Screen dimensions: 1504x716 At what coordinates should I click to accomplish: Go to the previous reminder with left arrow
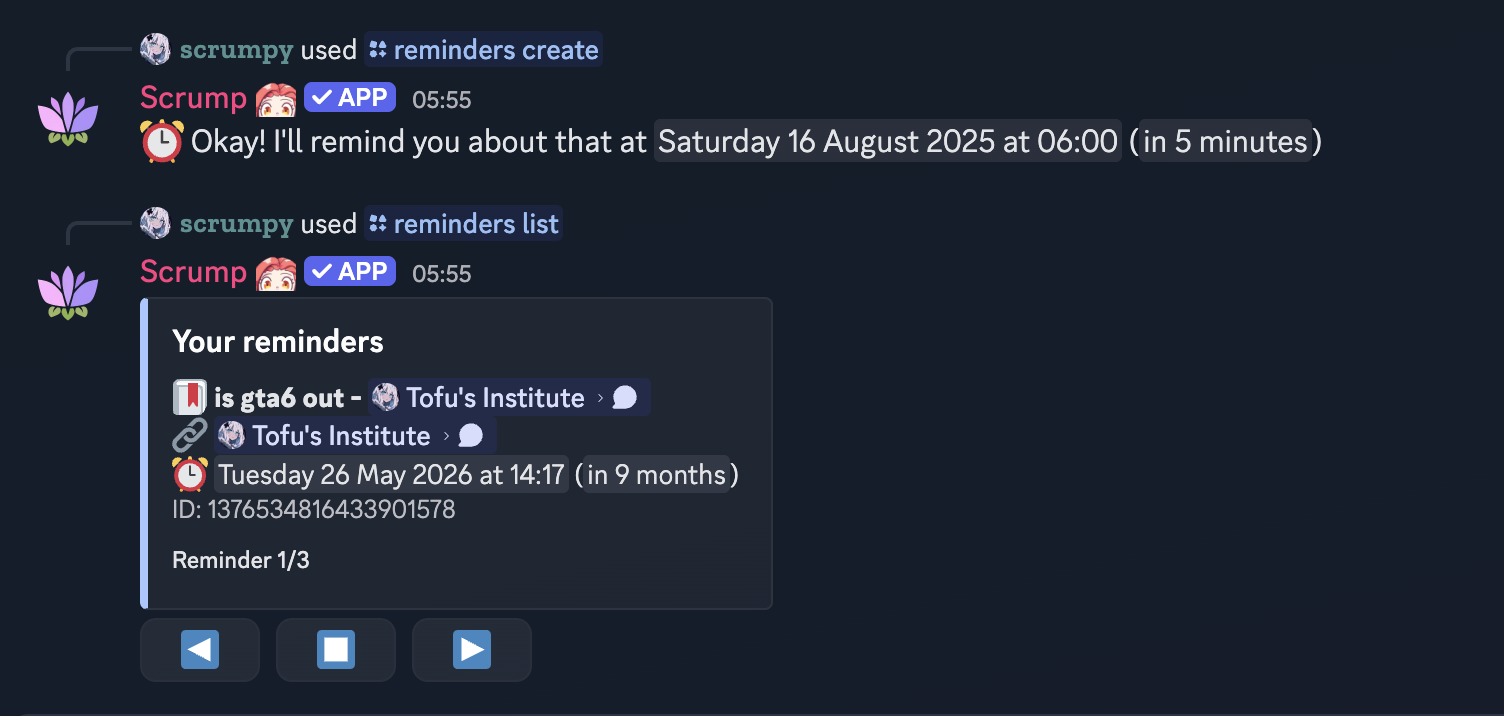pyautogui.click(x=200, y=650)
